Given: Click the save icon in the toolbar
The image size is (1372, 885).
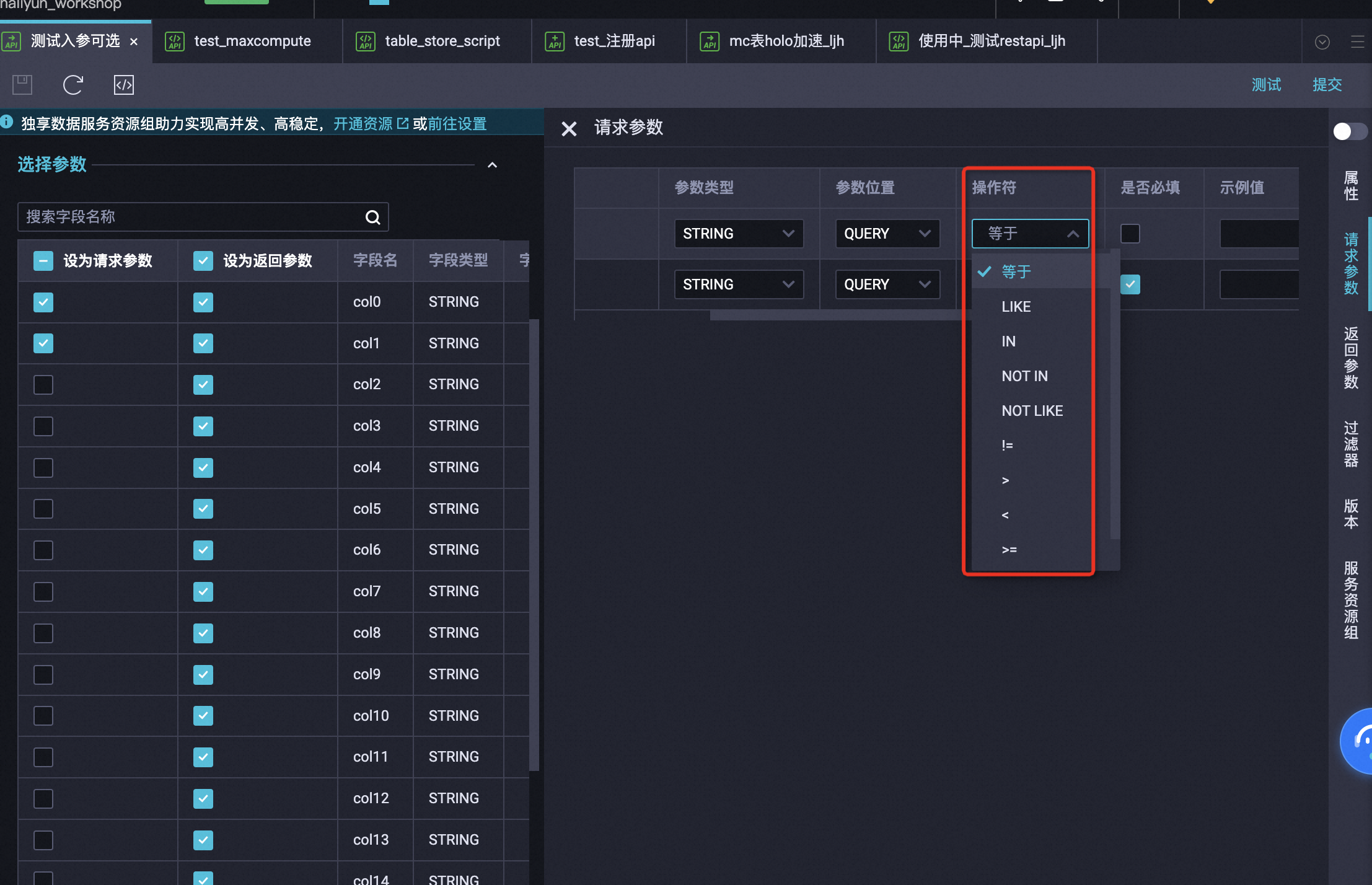Looking at the screenshot, I should coord(22,85).
